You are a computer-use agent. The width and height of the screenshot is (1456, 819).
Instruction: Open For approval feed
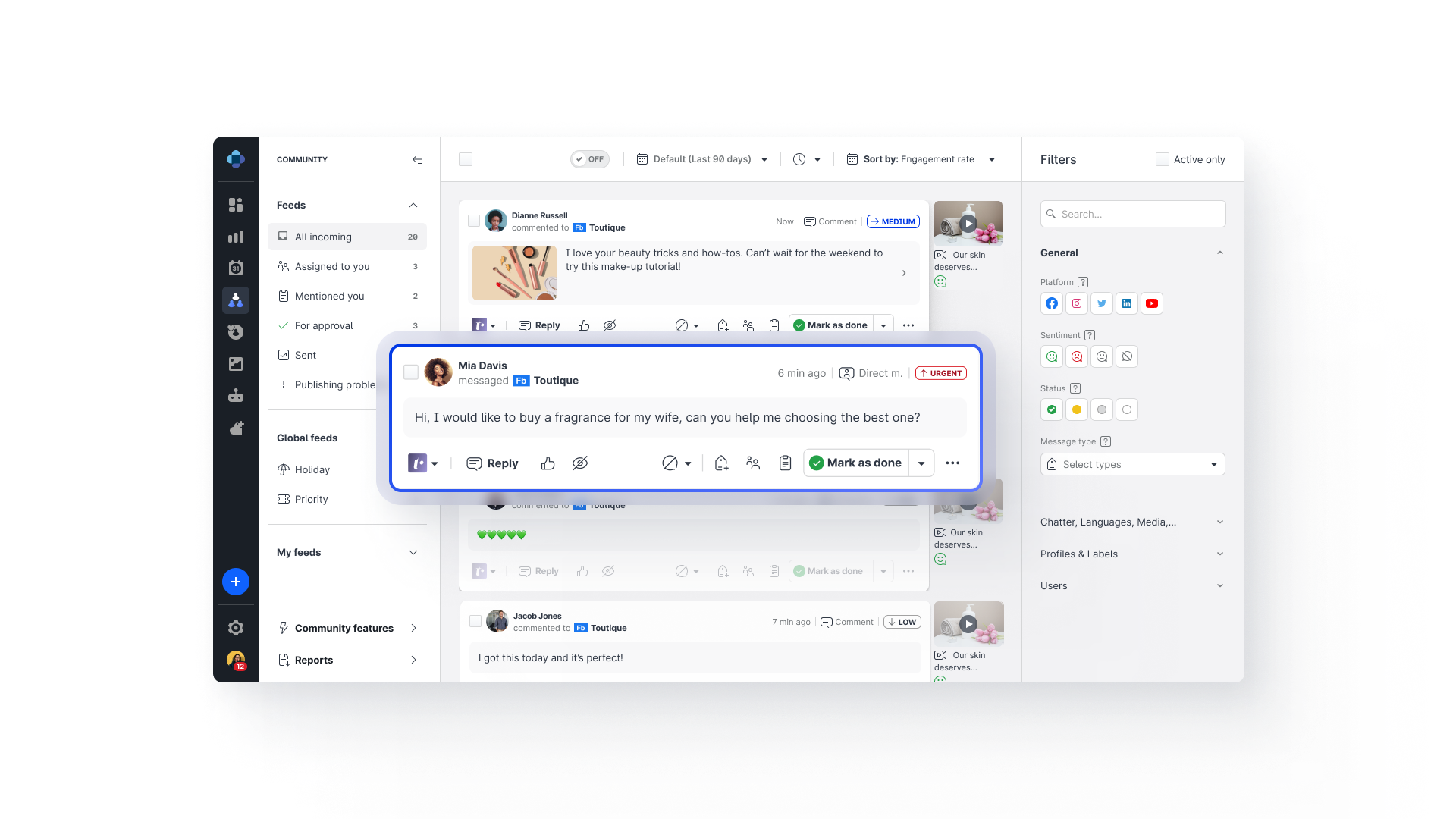[x=347, y=325]
